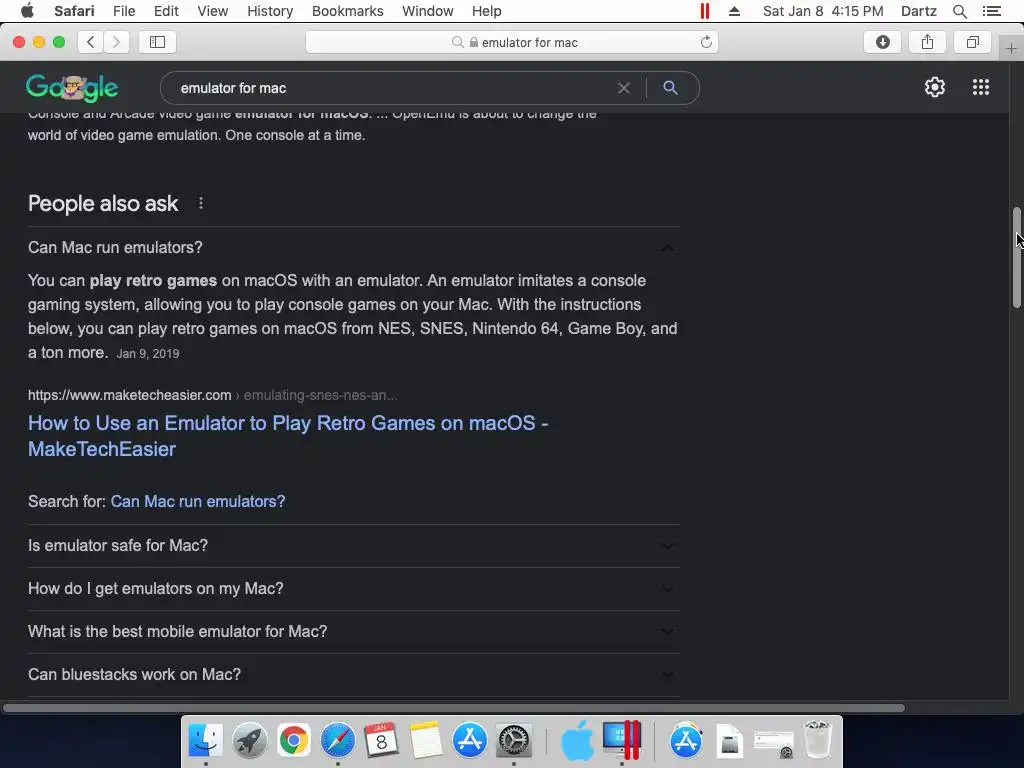The width and height of the screenshot is (1024, 768).
Task: Reload the page from the address bar
Action: [706, 42]
